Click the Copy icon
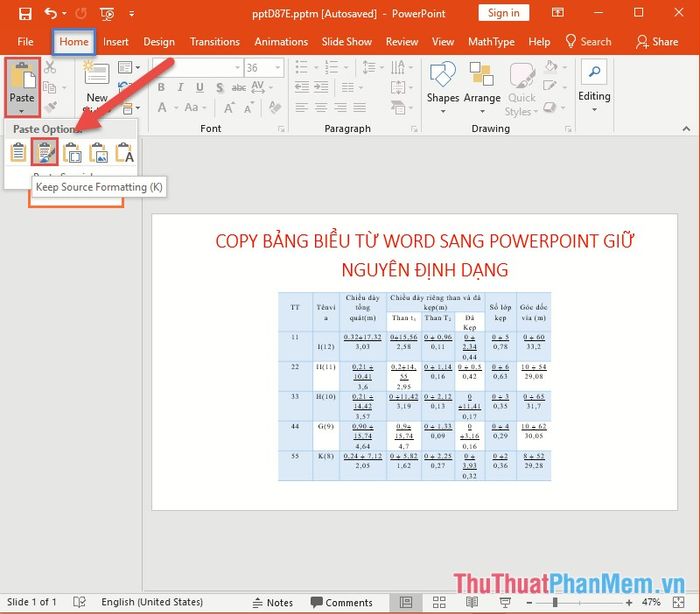 coord(49,88)
